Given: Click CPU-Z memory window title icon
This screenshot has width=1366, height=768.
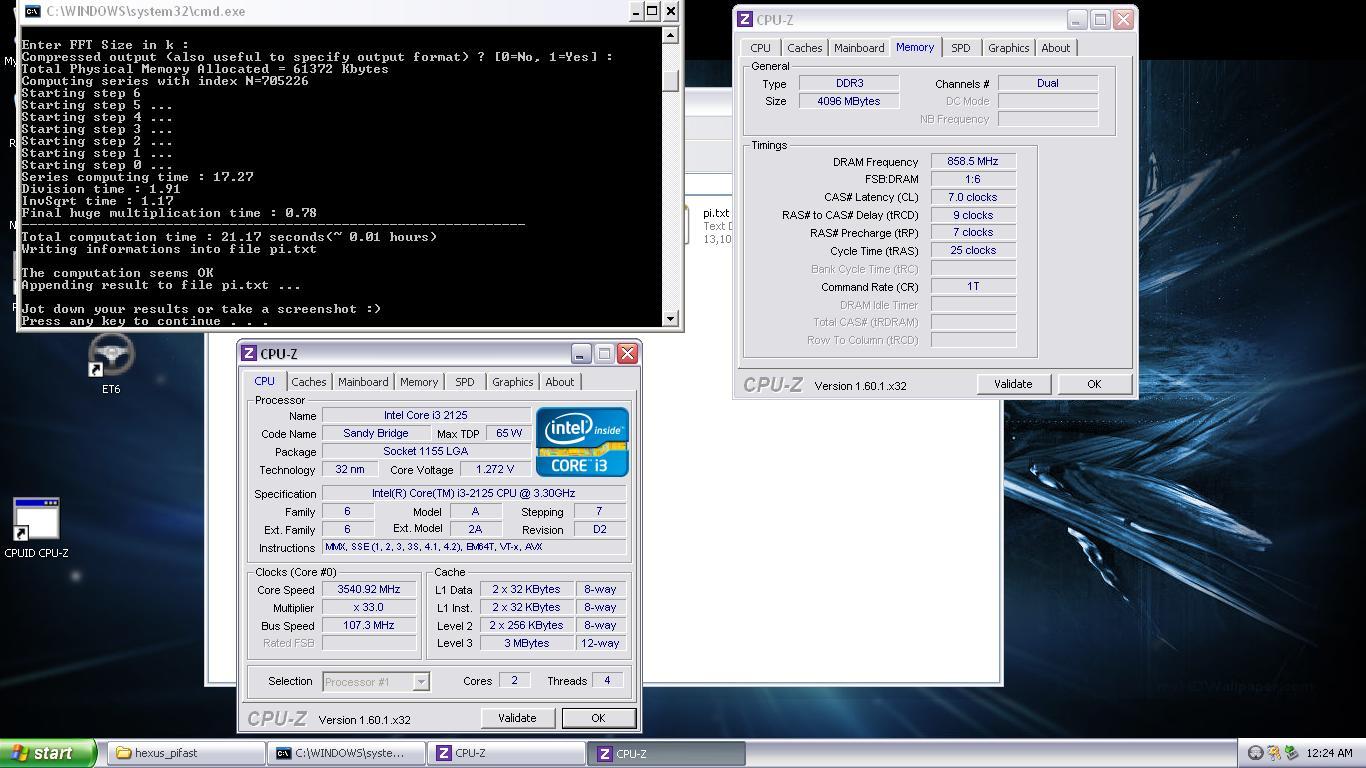Looking at the screenshot, I should (745, 19).
